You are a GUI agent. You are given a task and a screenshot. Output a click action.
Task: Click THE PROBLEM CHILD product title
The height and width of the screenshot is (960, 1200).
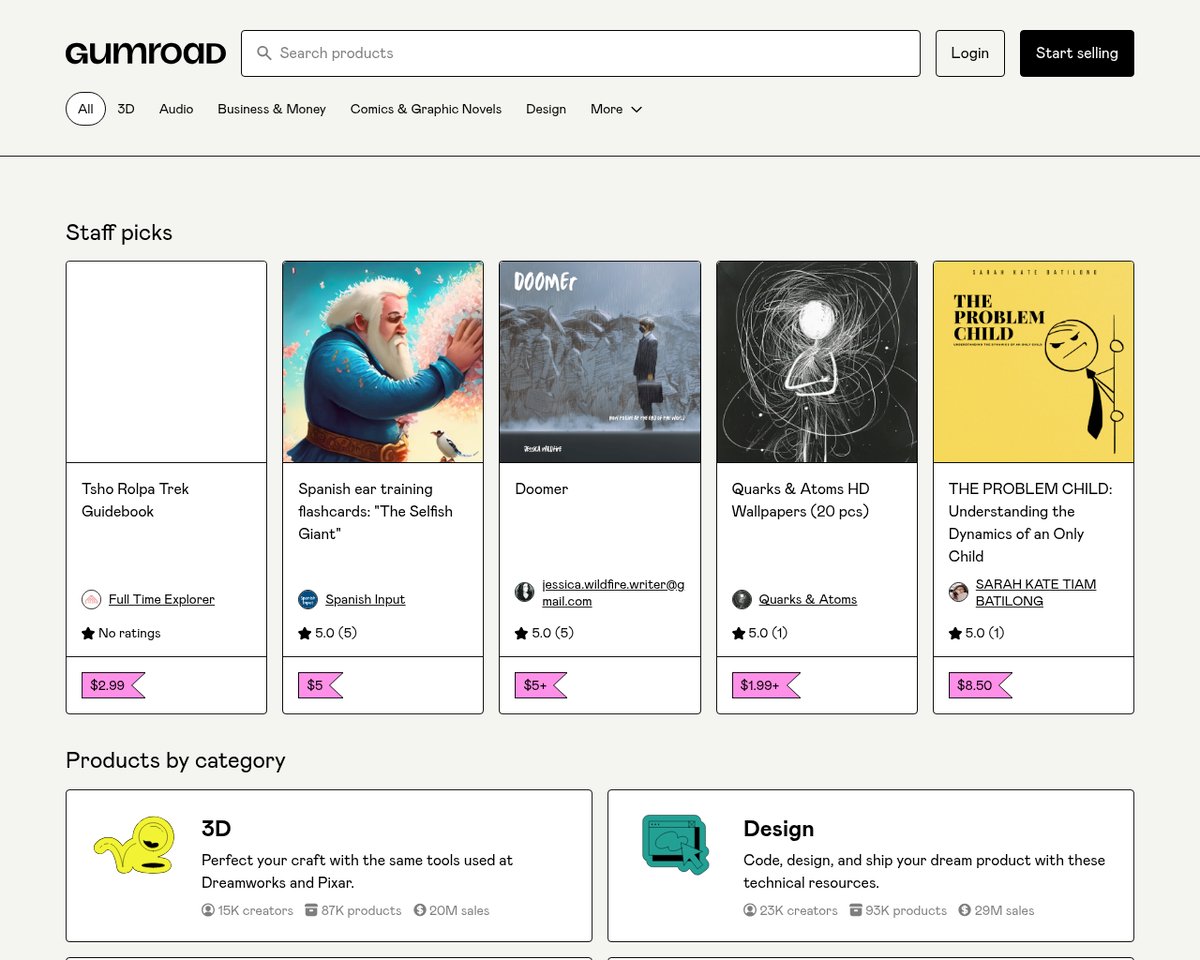tap(1030, 522)
